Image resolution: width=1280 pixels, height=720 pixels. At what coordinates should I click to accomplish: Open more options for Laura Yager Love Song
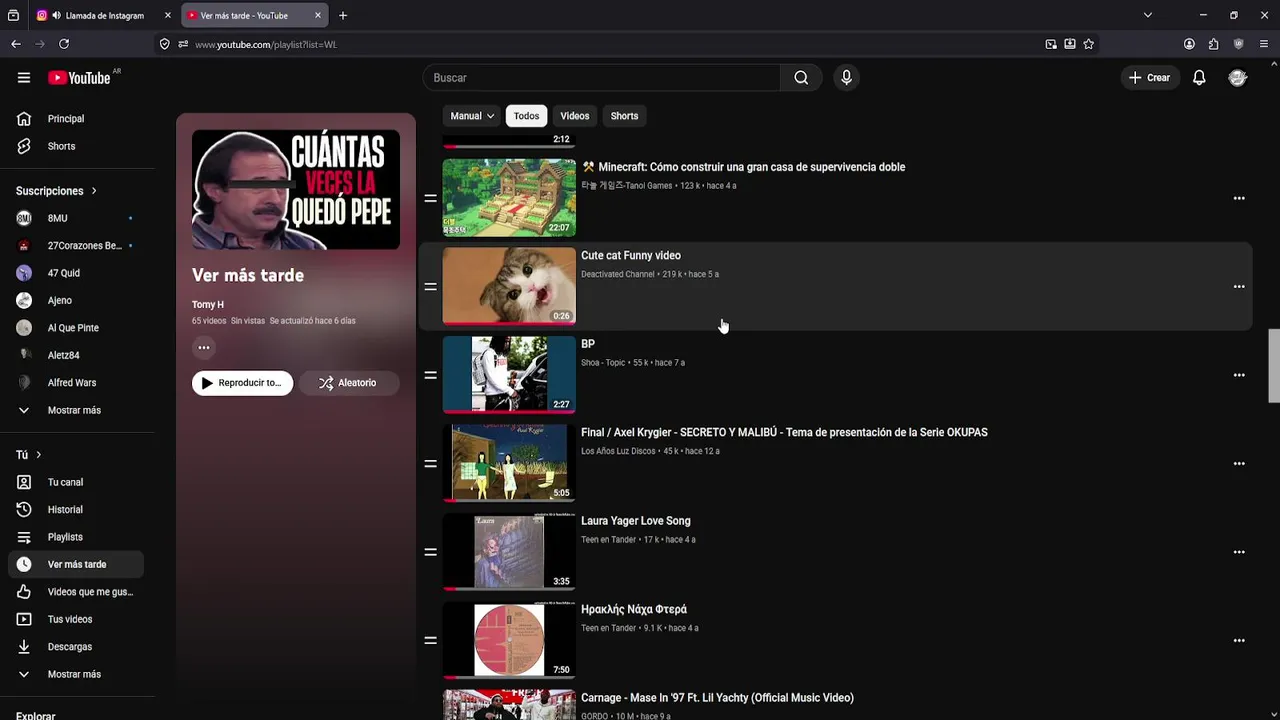[x=1239, y=552]
